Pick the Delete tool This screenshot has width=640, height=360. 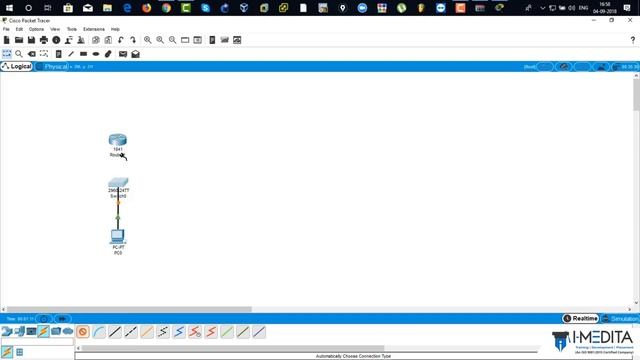(x=31, y=54)
